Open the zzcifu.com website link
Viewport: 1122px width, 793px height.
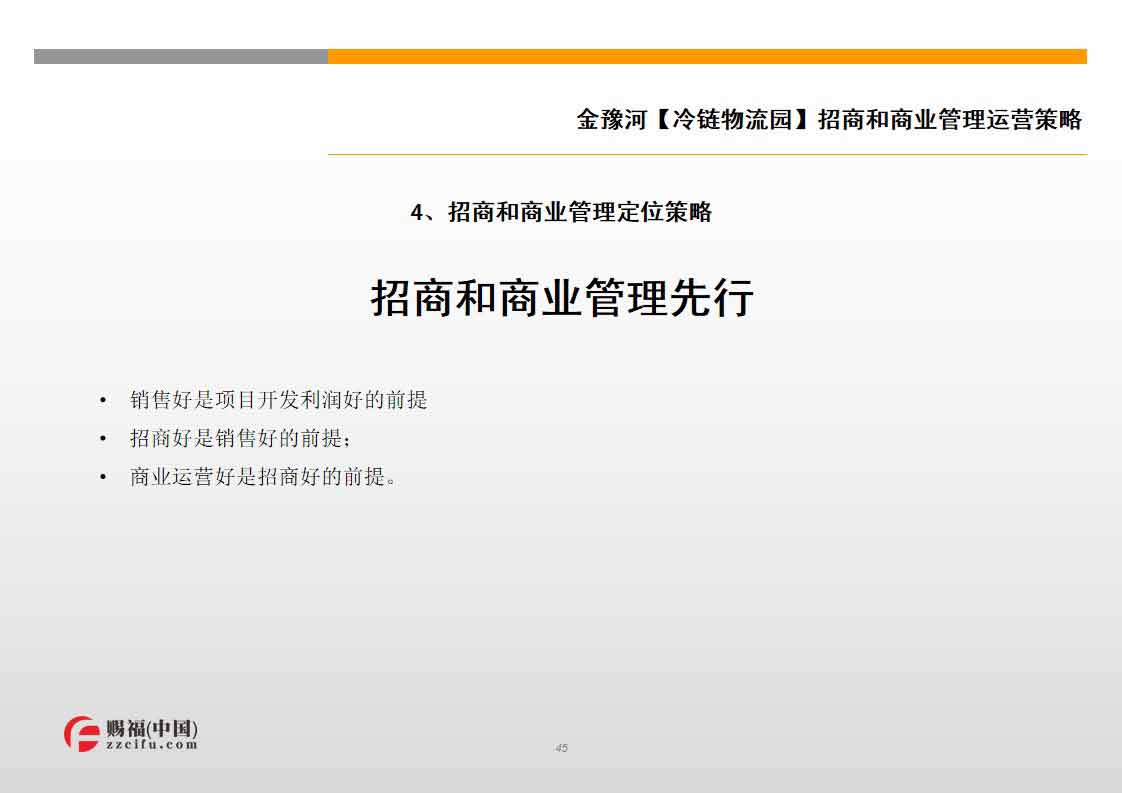click(151, 745)
